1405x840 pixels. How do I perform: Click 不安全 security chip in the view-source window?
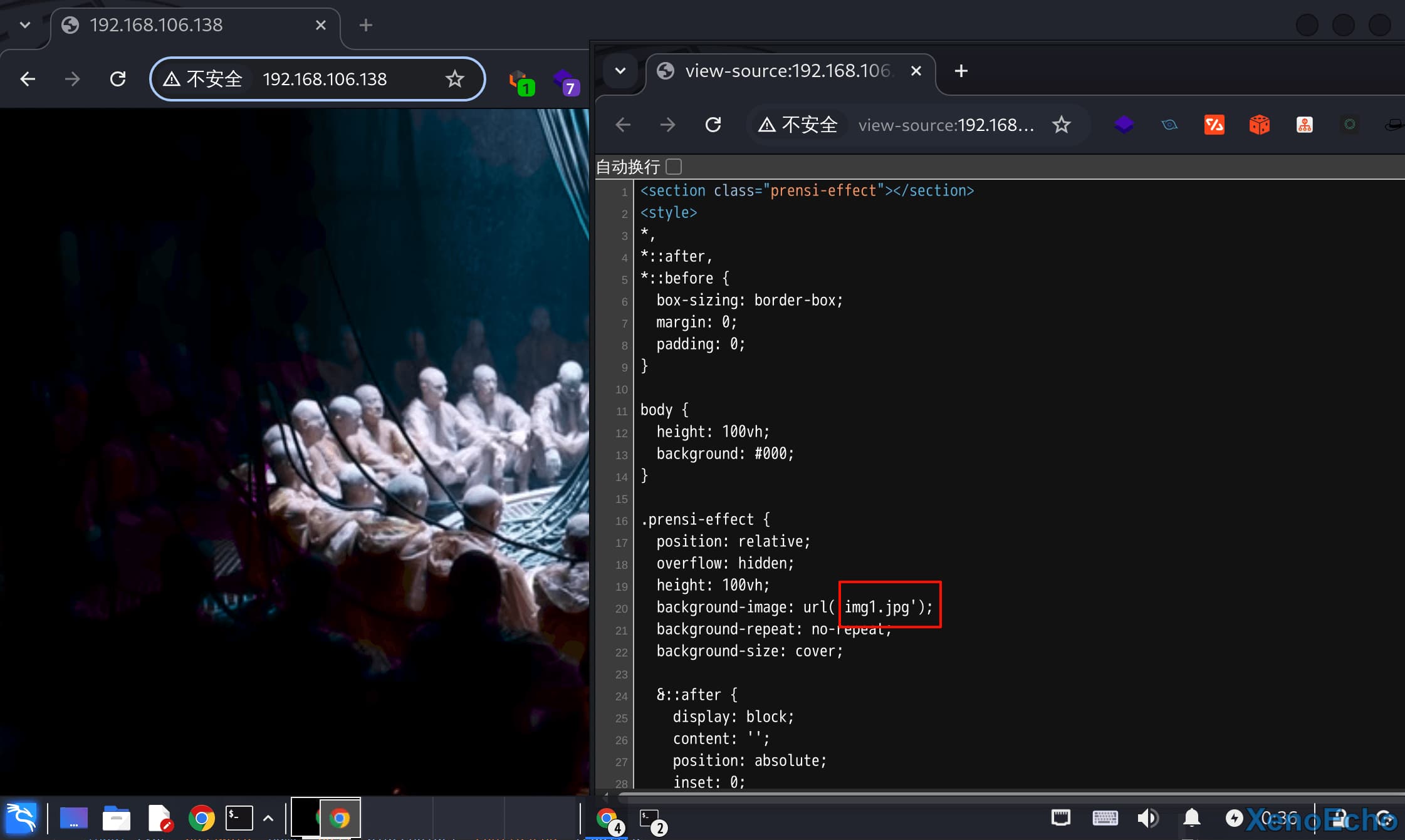tap(798, 125)
